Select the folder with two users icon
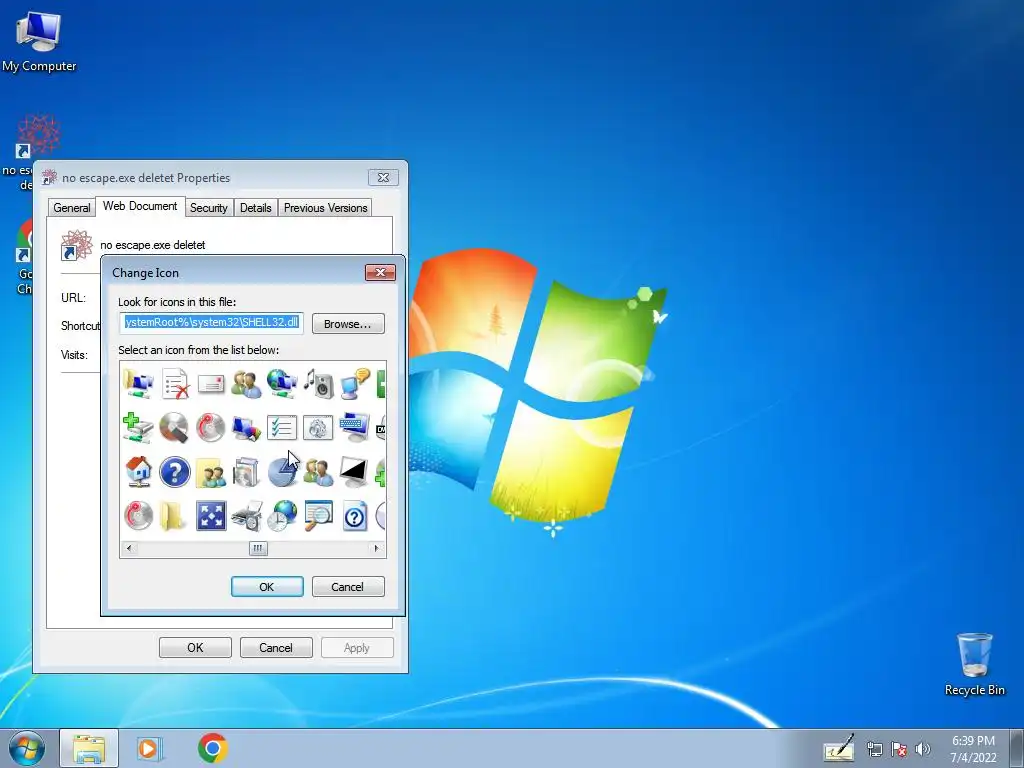Viewport: 1024px width, 768px height. point(210,472)
